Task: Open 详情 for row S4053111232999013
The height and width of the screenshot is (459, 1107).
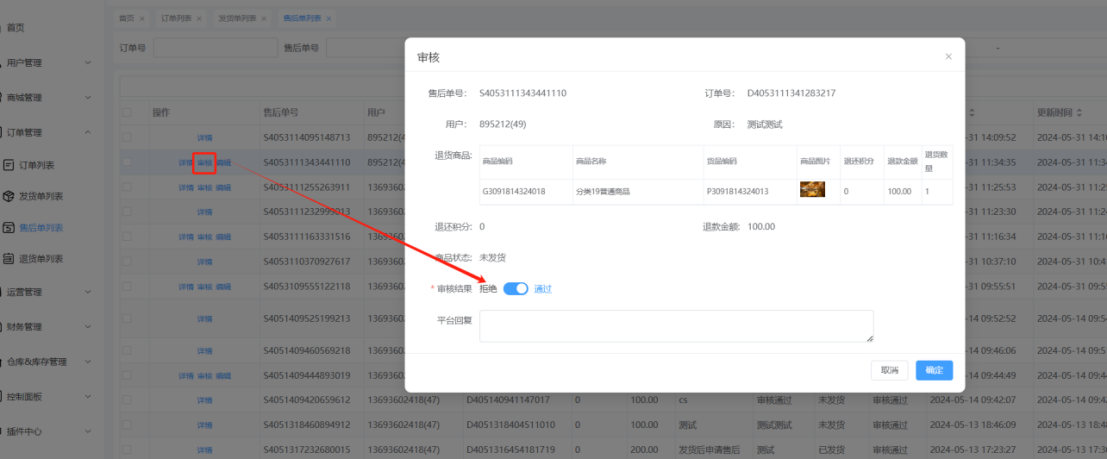Action: tap(205, 212)
